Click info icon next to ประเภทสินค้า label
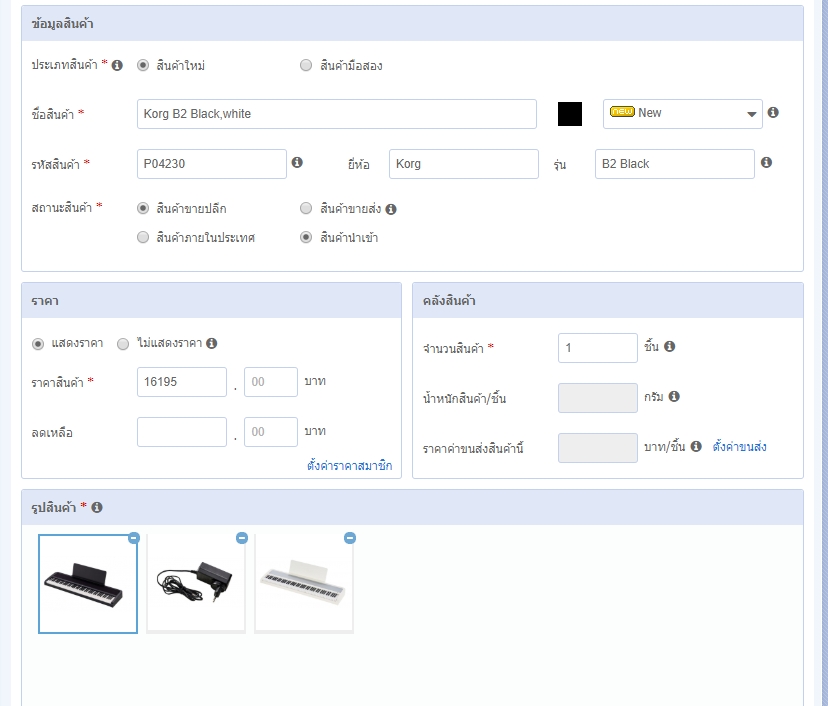 point(117,65)
